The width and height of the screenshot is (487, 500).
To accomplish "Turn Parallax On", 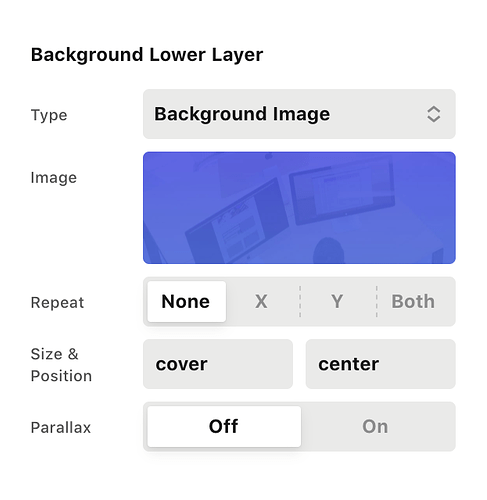I will 376,426.
